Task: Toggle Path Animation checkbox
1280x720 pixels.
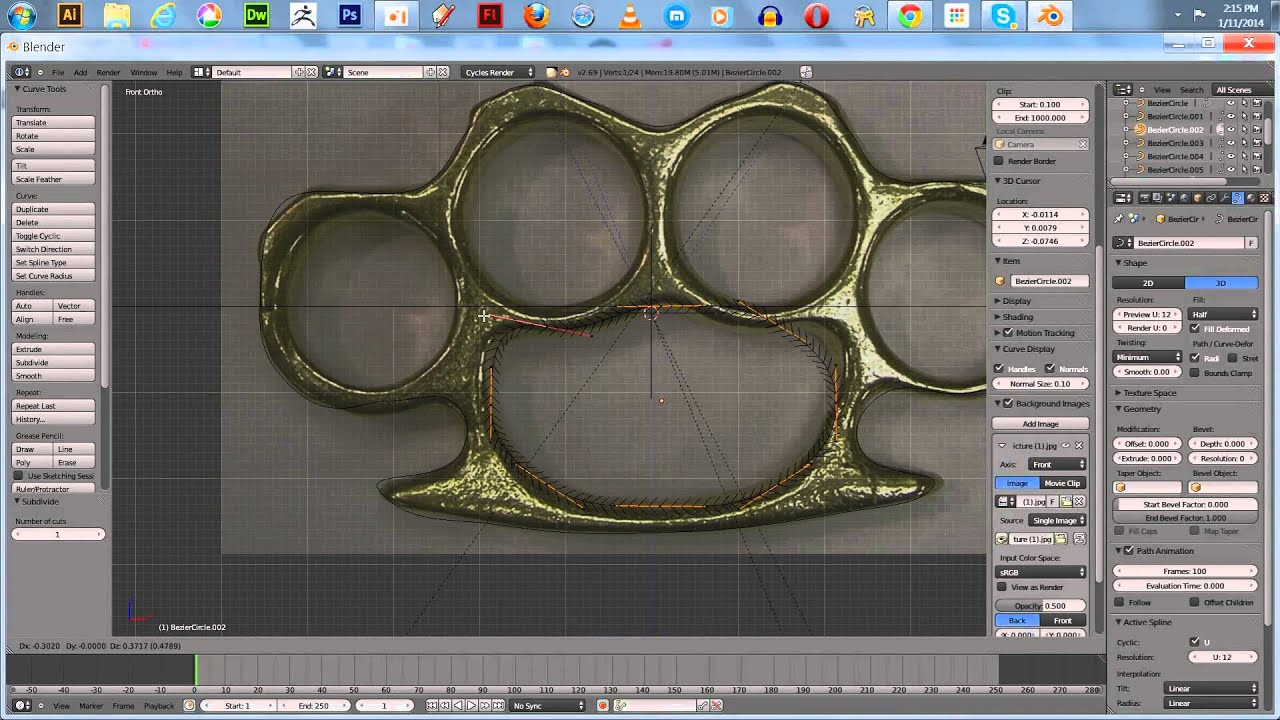Action: coord(1129,551)
